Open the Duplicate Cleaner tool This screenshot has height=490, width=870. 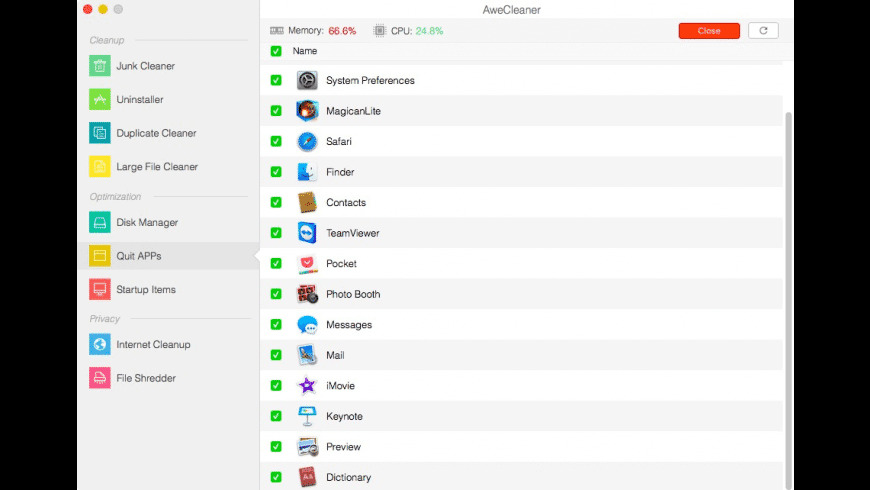[155, 133]
